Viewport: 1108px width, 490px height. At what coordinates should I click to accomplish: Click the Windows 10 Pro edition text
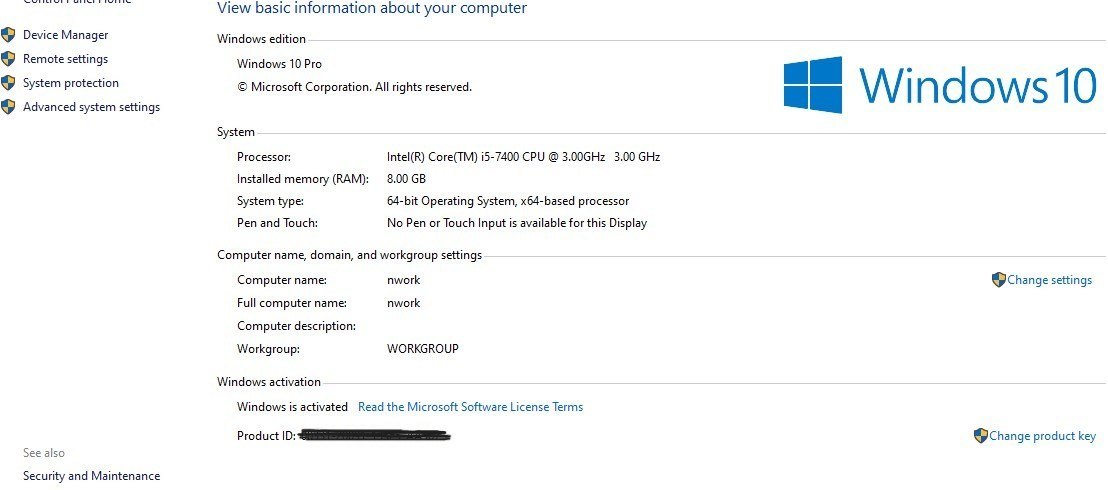click(x=279, y=64)
